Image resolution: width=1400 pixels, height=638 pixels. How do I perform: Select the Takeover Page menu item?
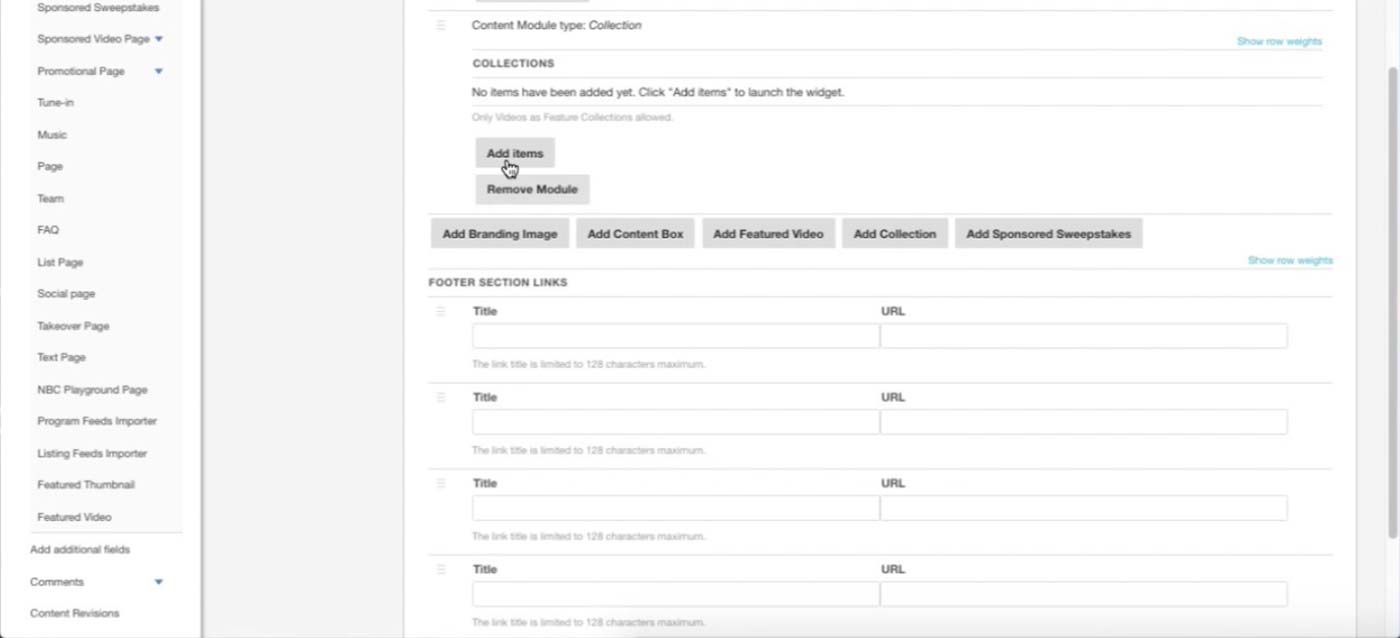(73, 326)
